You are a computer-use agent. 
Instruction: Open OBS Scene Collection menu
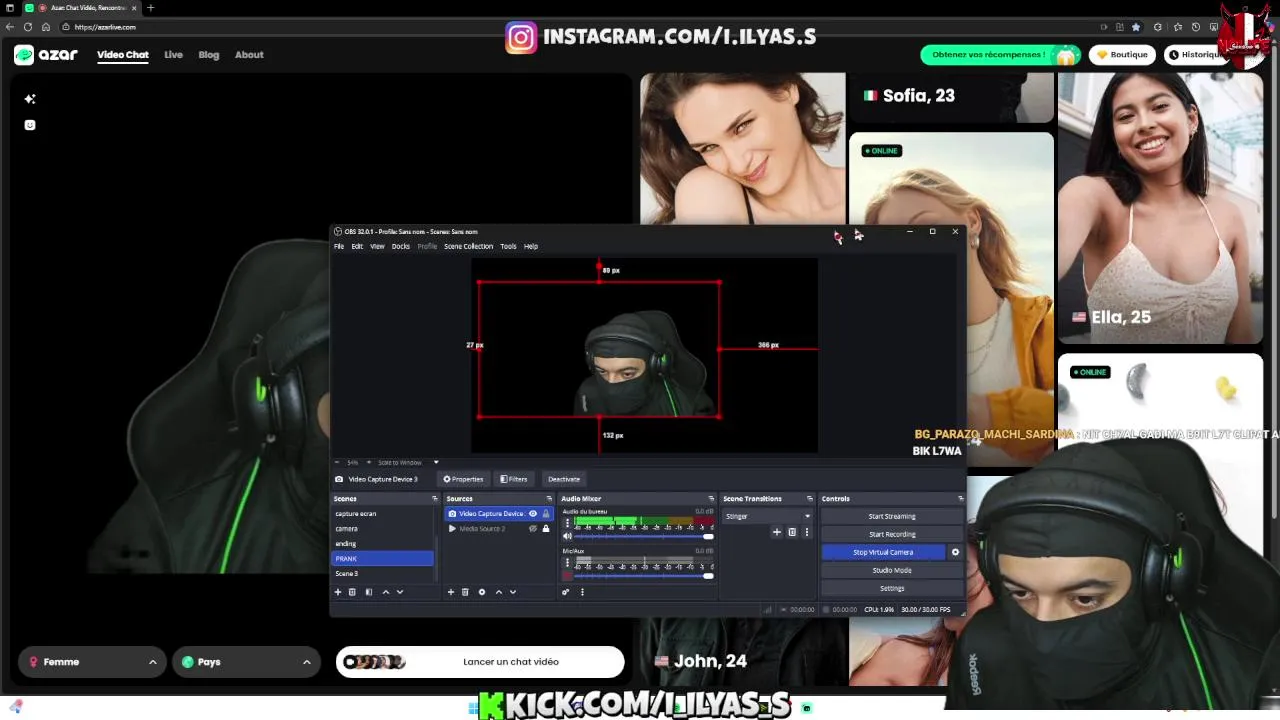468,246
